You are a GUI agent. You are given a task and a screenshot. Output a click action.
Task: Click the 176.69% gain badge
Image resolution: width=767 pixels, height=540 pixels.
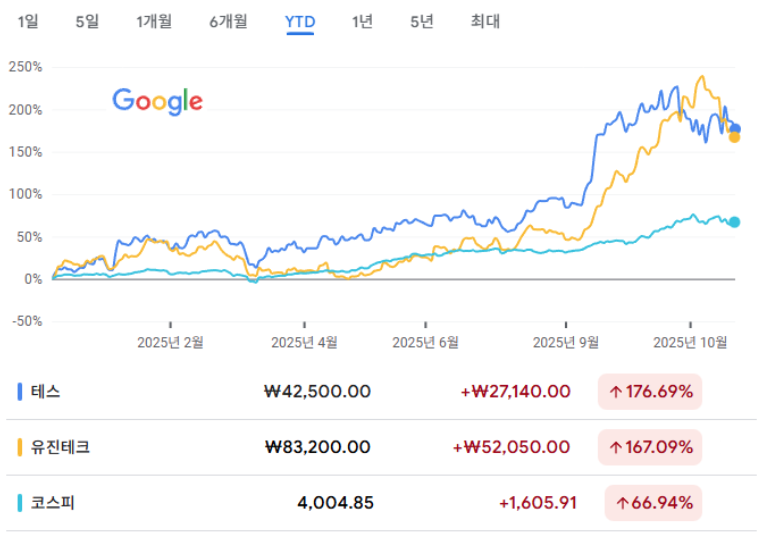coord(650,392)
